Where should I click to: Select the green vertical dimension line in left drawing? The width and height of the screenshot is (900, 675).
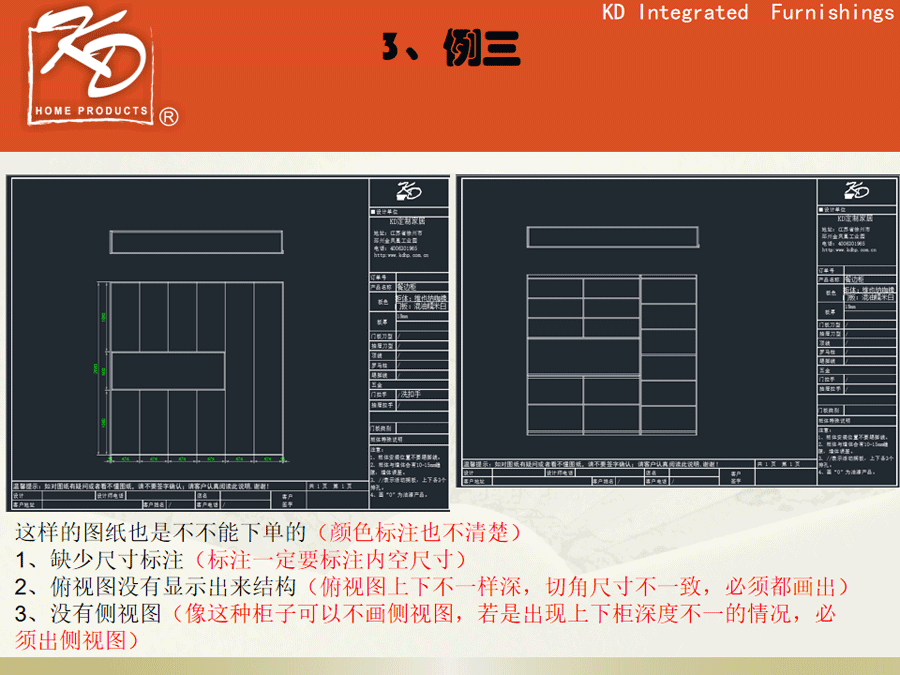coord(99,370)
